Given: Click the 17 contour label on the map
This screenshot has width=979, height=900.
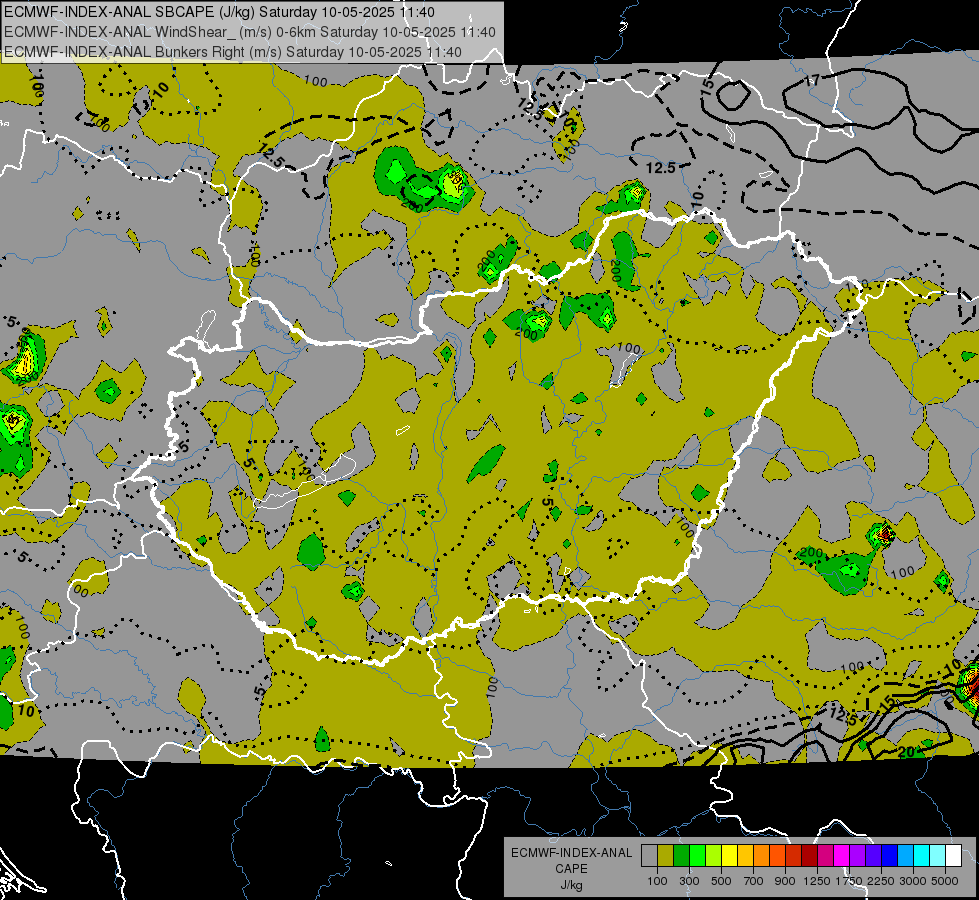Looking at the screenshot, I should (x=811, y=81).
